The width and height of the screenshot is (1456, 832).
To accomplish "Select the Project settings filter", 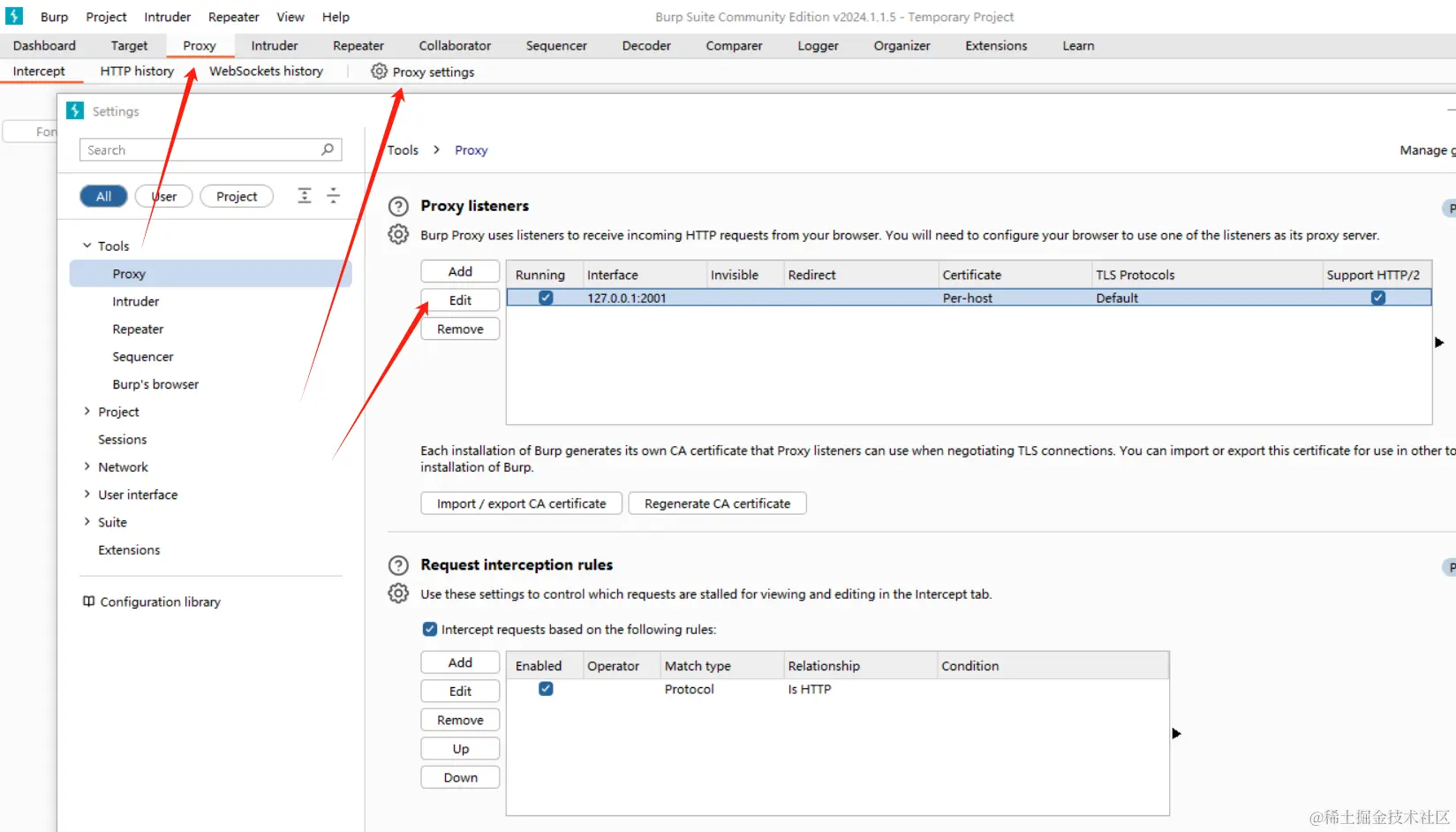I will tap(237, 196).
